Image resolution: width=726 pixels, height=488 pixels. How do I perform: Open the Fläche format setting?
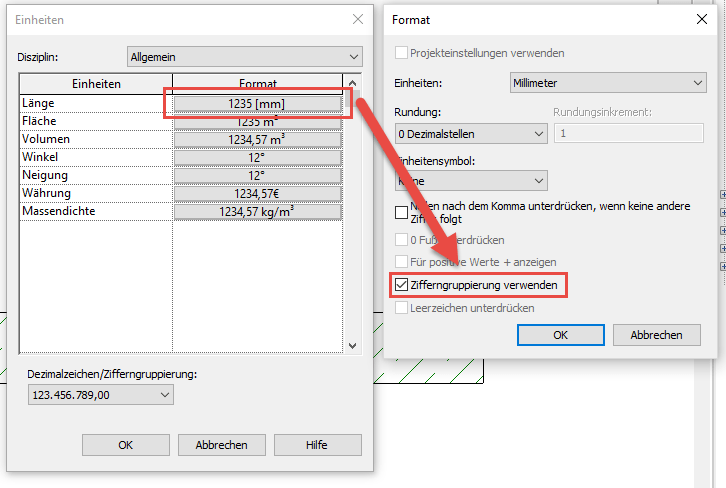pos(258,121)
